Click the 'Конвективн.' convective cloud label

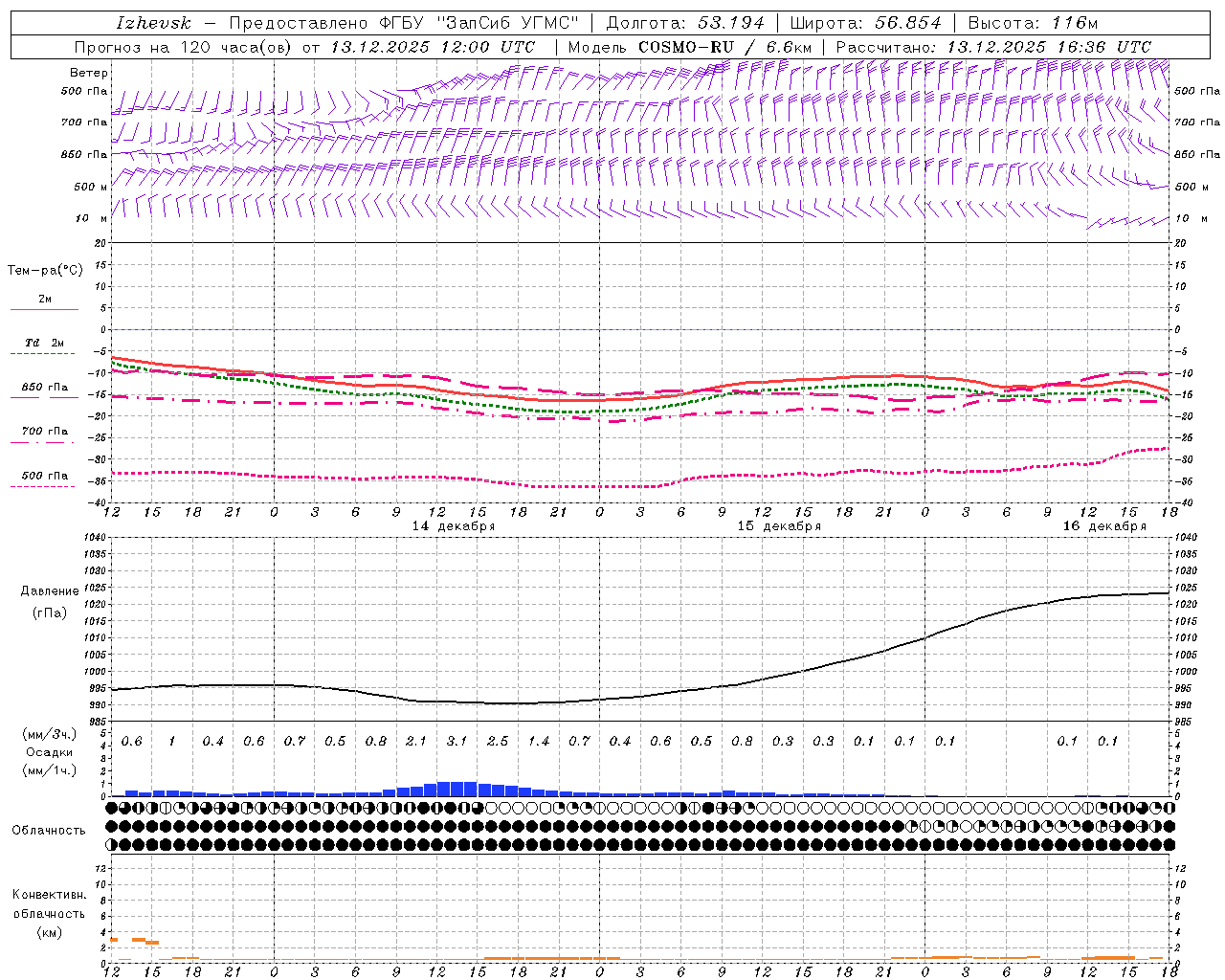[49, 895]
